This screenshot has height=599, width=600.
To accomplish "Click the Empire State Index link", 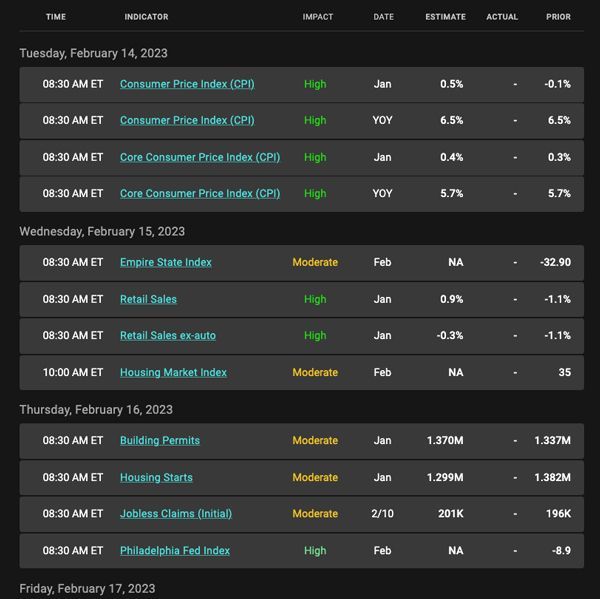I will [x=166, y=263].
